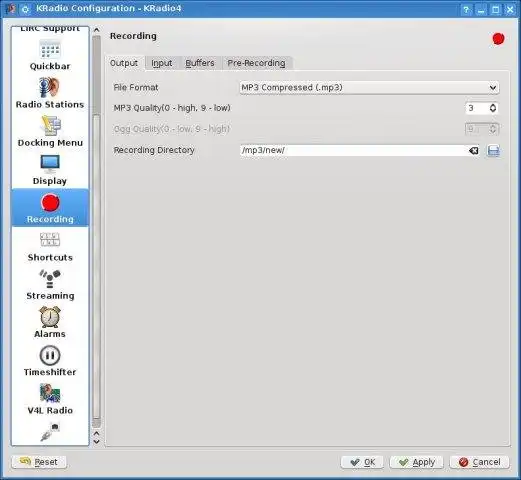Click the LIRC Support sidebar entry
This screenshot has width=521, height=480.
coord(50,29)
